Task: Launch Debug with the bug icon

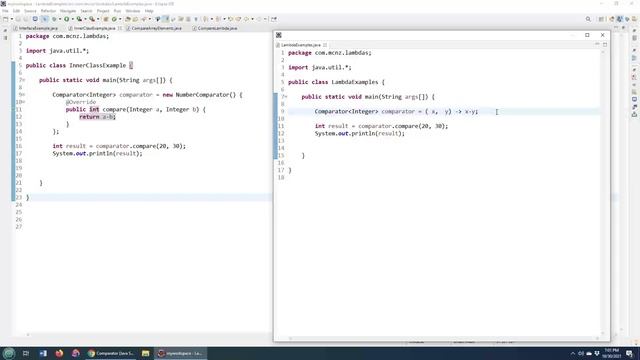Action: [54, 19]
